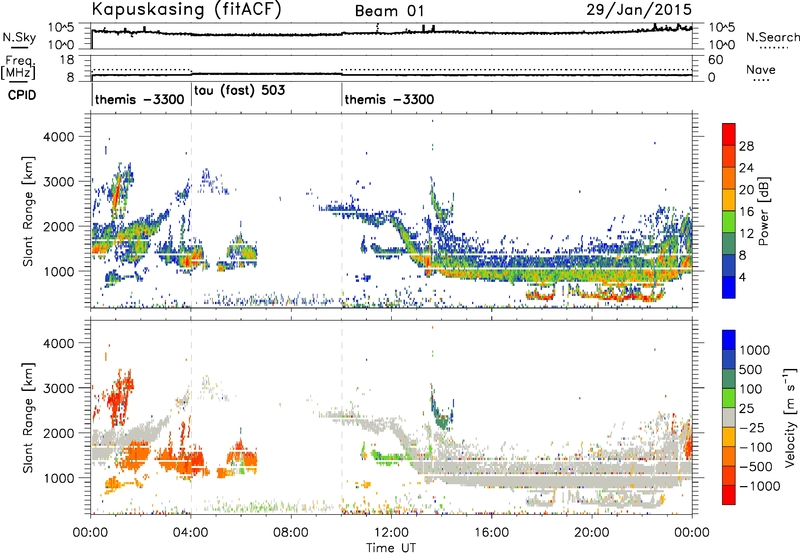The width and height of the screenshot is (800, 554).
Task: Click the '1000' tick on the Velocity scale
Action: pos(754,350)
